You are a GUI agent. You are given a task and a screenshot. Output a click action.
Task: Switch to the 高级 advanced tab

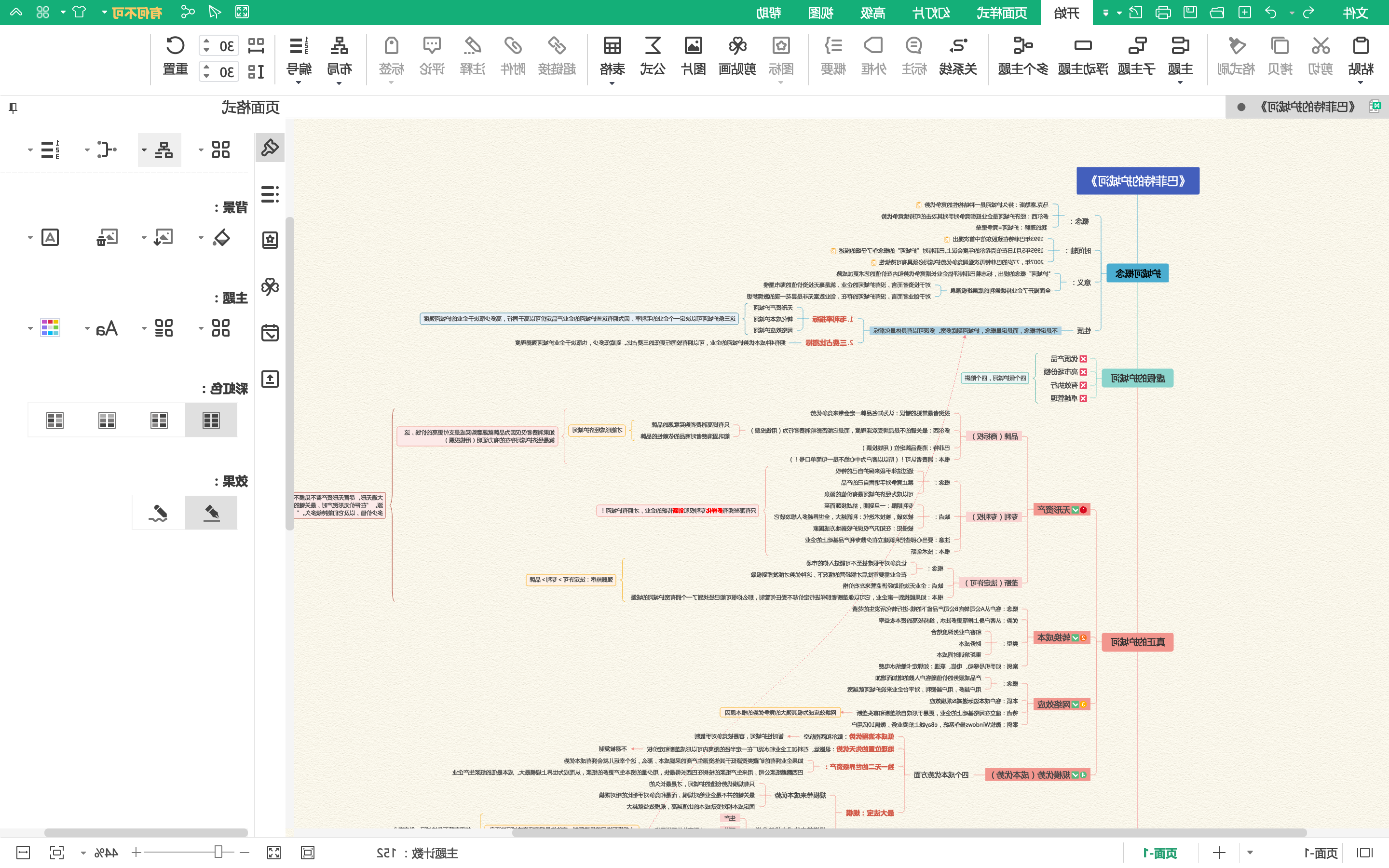[872, 13]
